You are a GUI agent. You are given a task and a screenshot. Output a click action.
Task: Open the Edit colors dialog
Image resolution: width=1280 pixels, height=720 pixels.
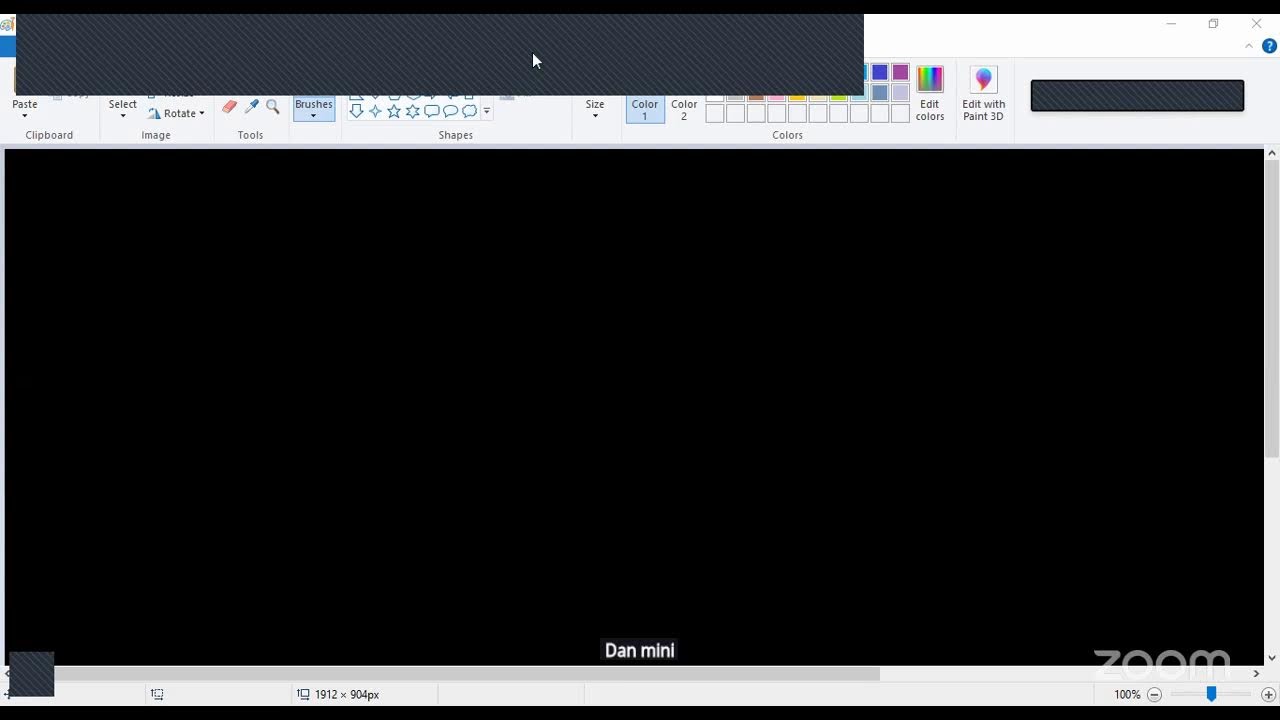(x=930, y=94)
